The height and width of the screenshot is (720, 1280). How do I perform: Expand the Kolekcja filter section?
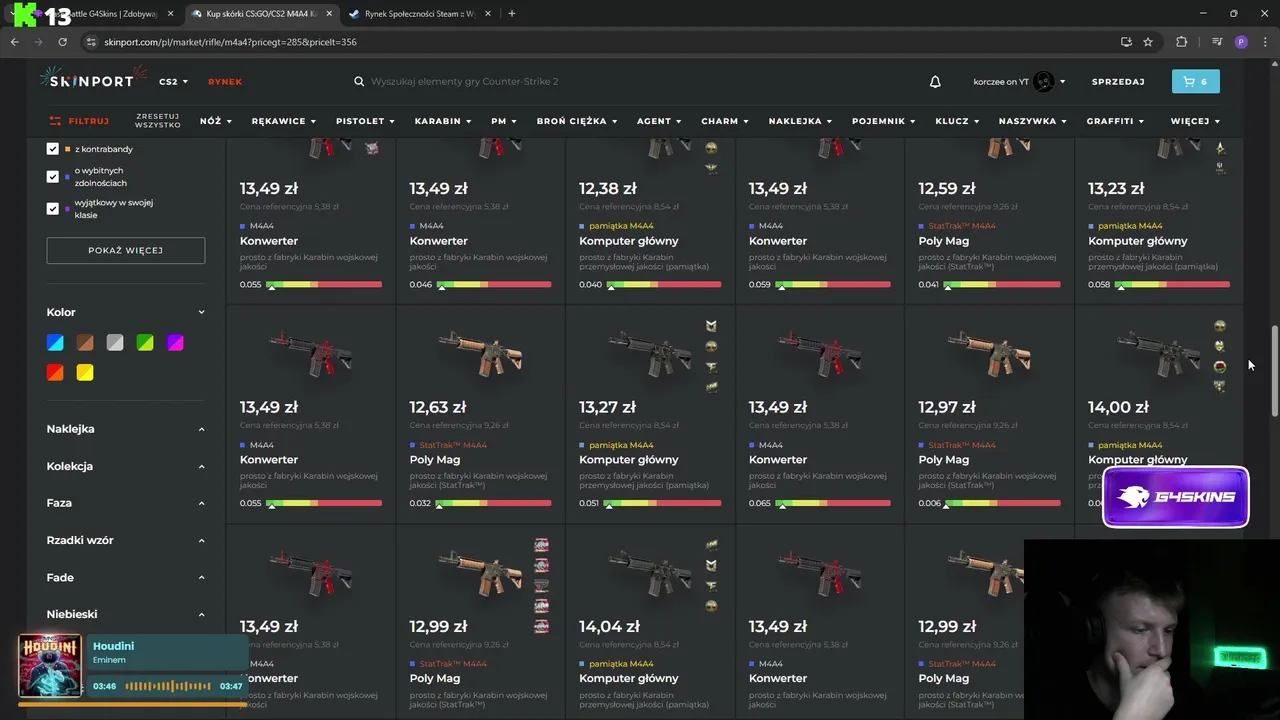201,466
